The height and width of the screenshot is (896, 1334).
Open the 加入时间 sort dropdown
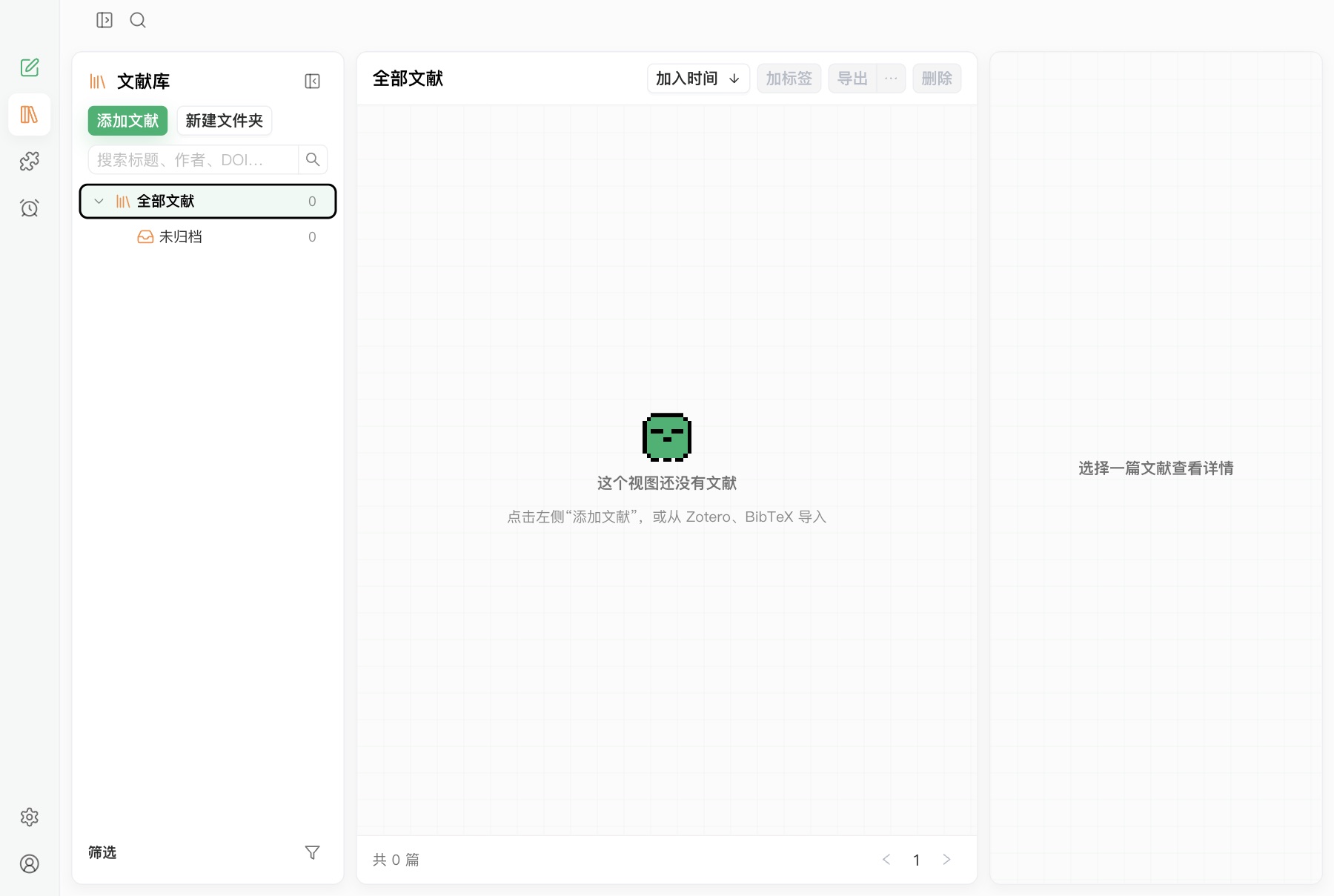click(x=698, y=79)
